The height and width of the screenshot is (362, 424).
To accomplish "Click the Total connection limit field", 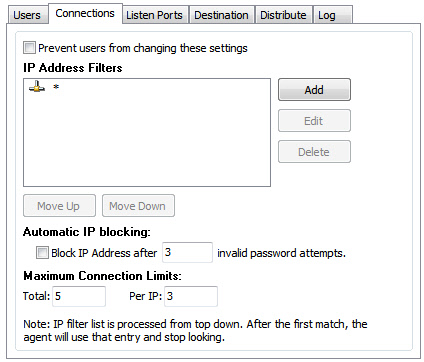I will (x=79, y=296).
